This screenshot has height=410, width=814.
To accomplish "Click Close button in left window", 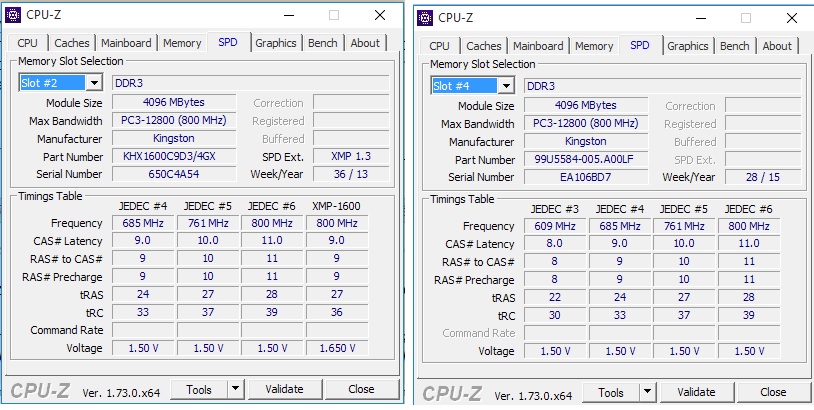I will point(362,389).
